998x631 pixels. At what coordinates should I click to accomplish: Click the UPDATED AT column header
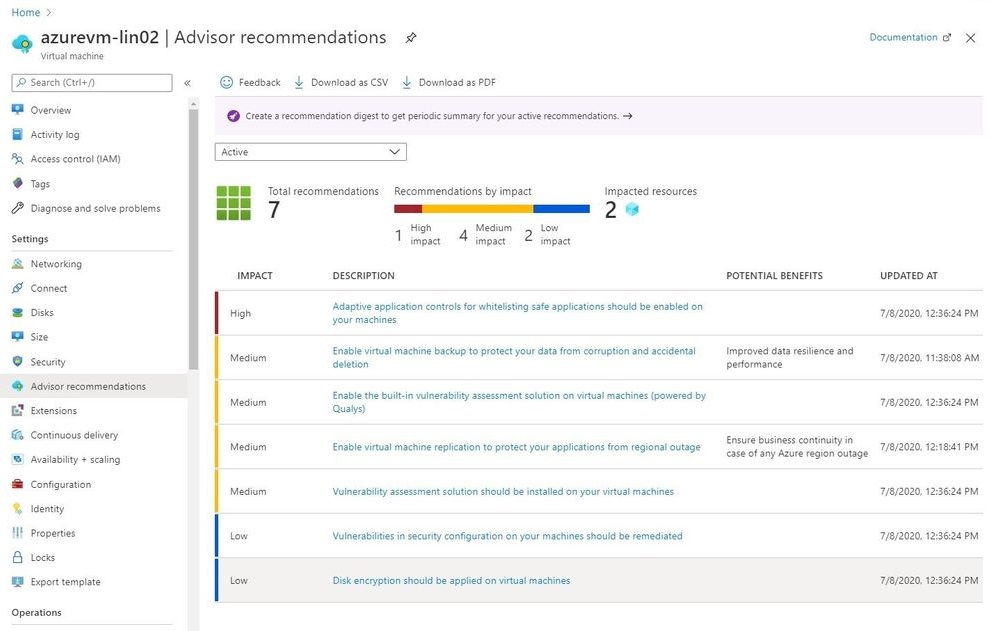coord(908,276)
